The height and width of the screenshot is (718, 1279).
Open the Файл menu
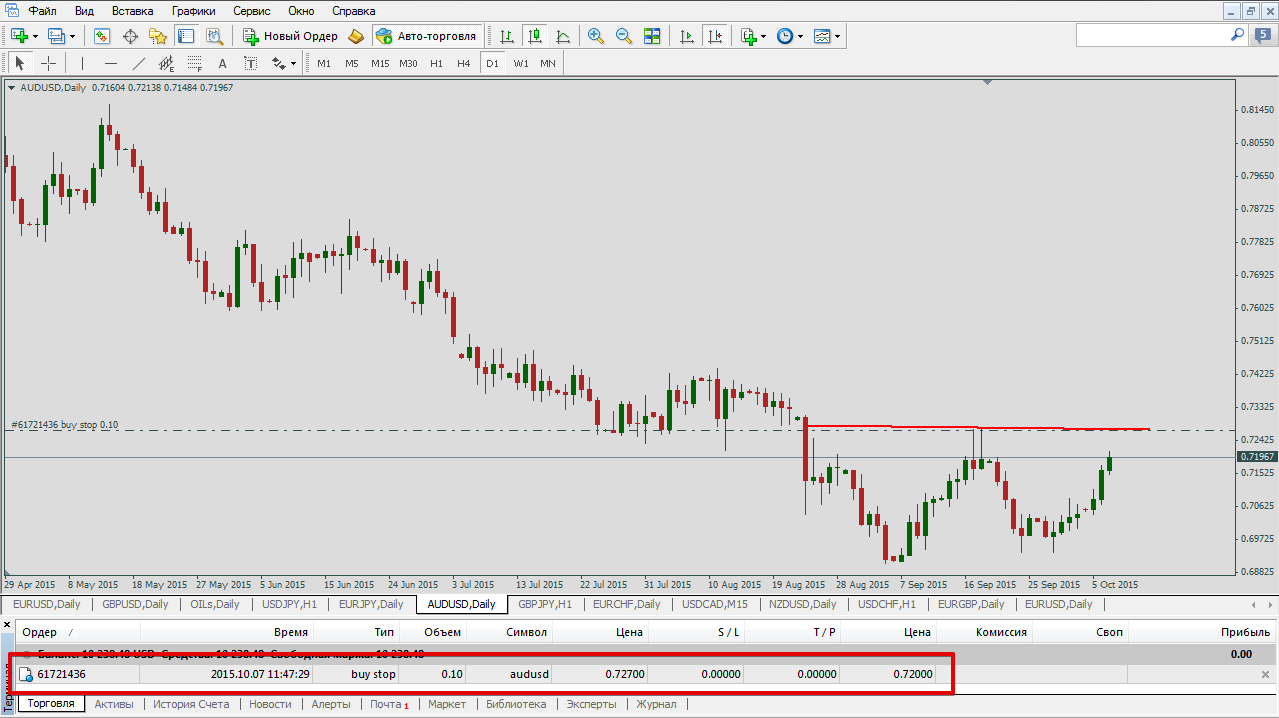pos(42,11)
